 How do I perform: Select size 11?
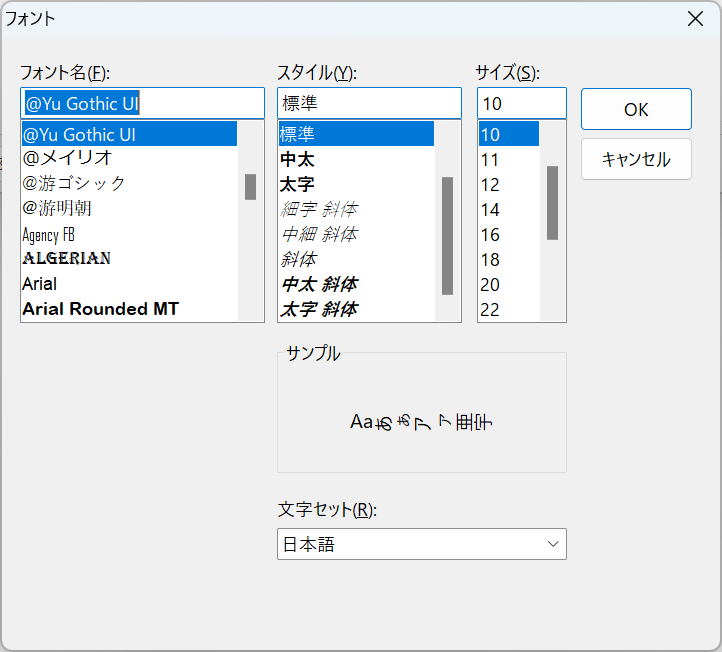click(x=509, y=160)
